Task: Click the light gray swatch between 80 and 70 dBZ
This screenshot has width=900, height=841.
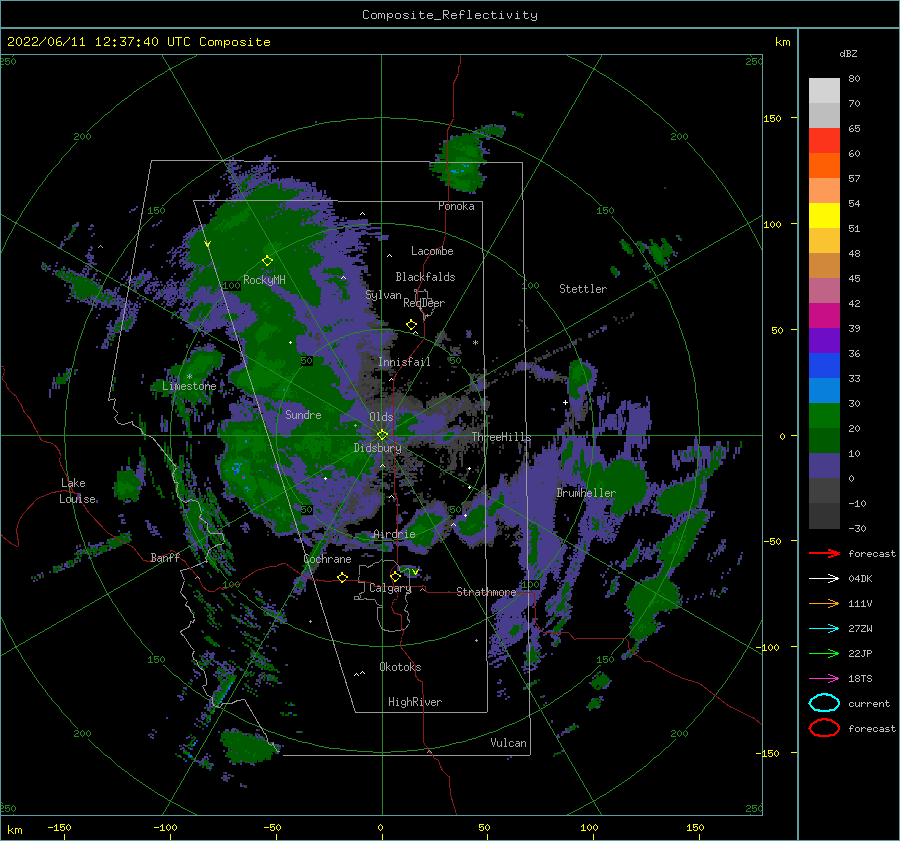Action: [x=824, y=91]
